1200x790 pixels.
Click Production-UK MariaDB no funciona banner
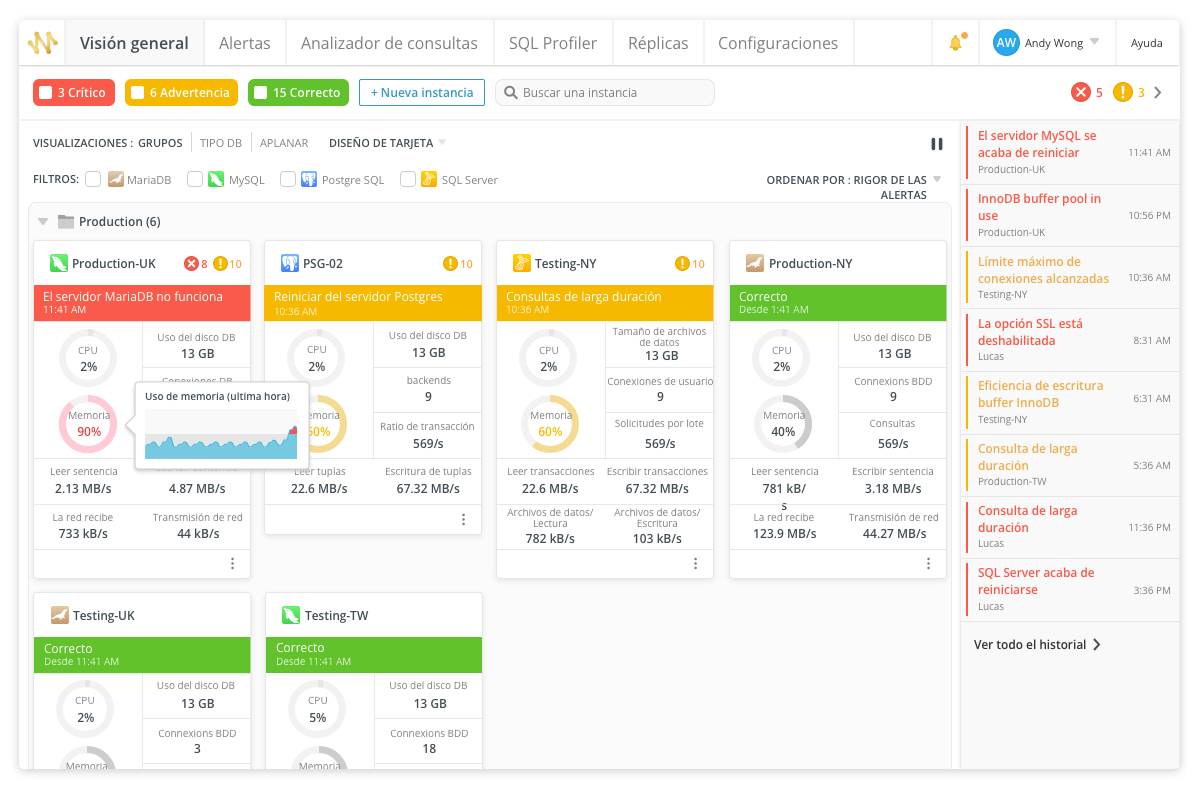tap(142, 303)
